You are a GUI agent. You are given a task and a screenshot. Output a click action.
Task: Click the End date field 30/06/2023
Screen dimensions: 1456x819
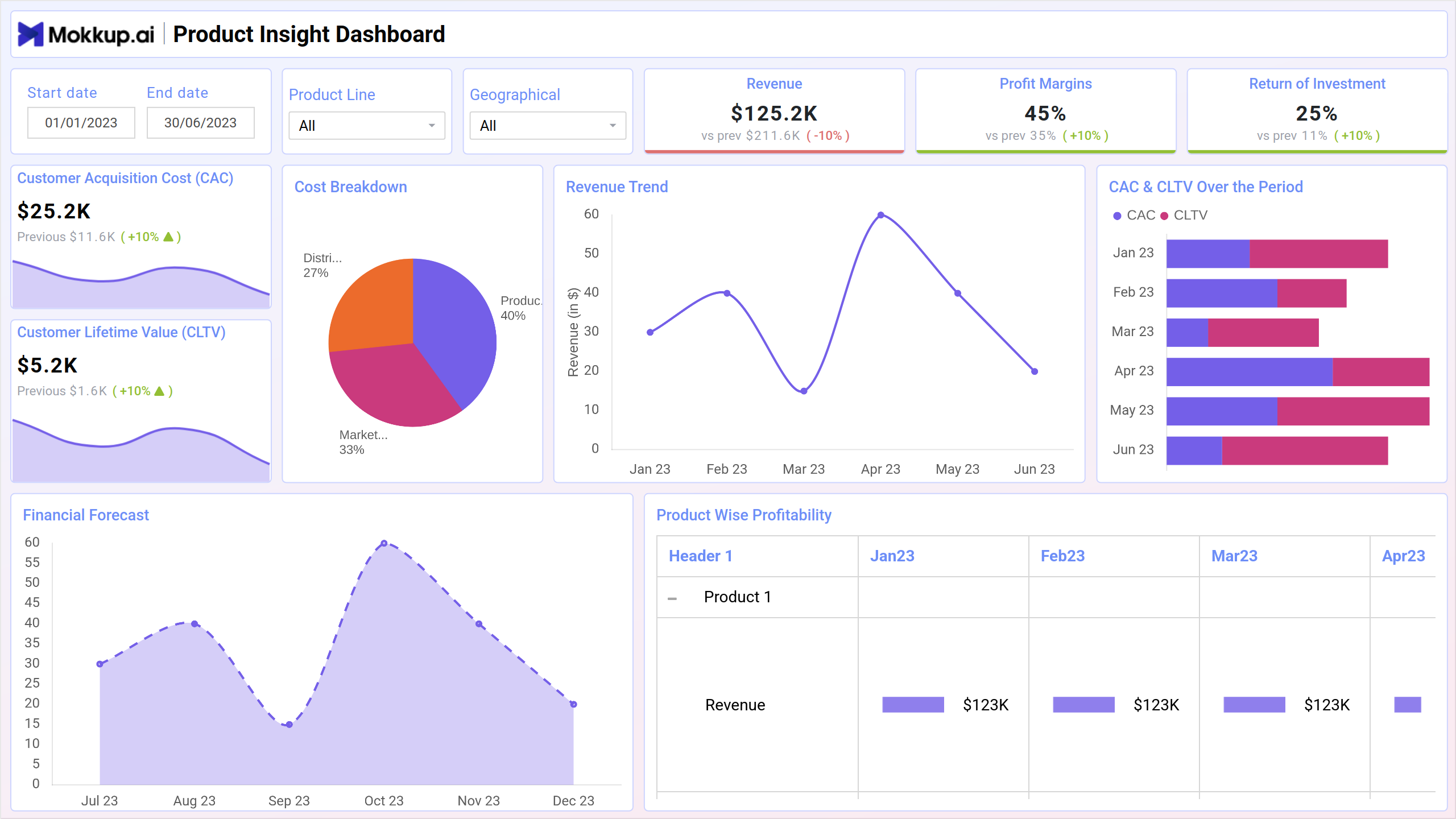pyautogui.click(x=200, y=123)
